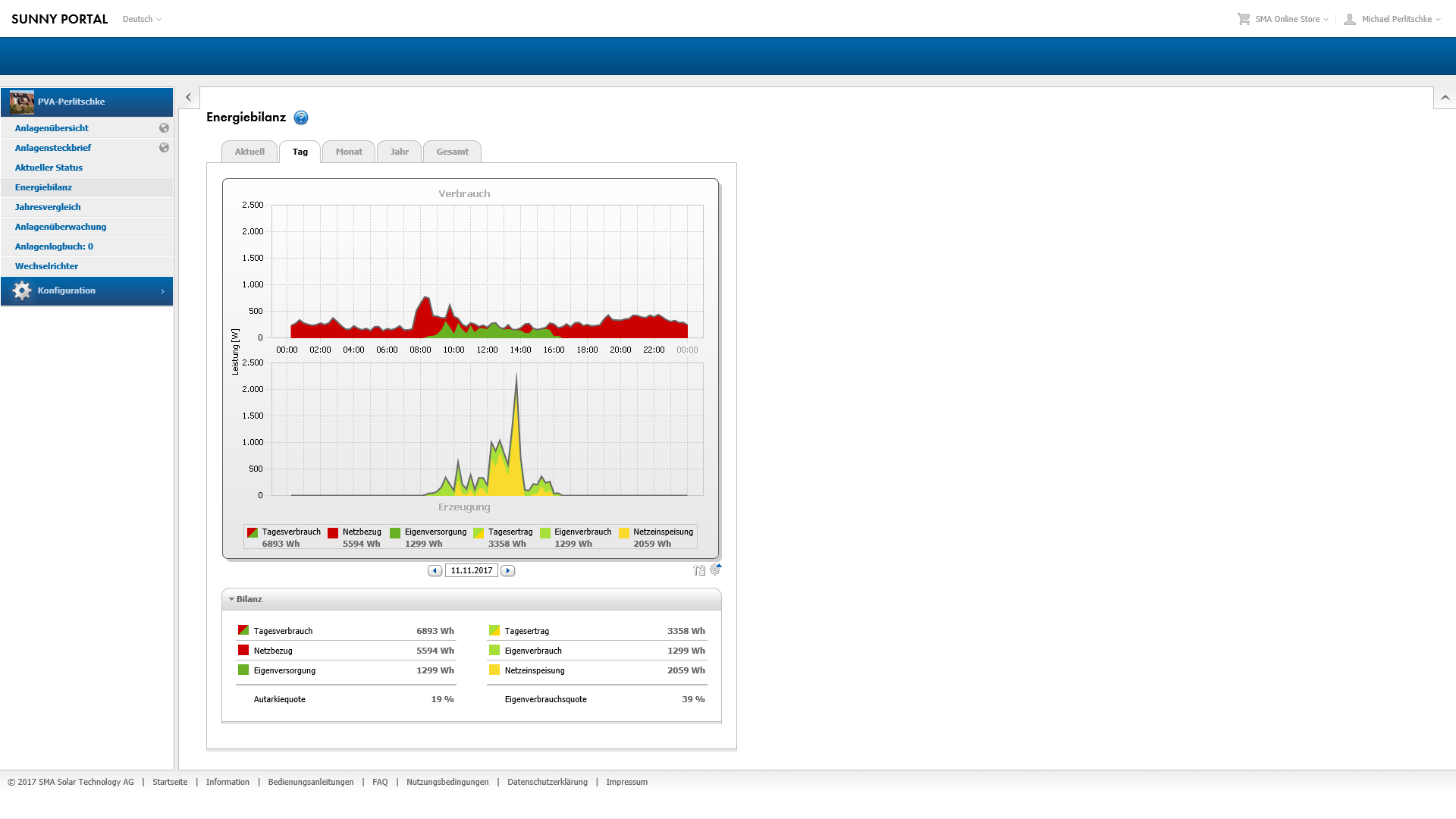Click the chart settings gear icon
Screen dimensions: 1456x819
click(x=715, y=570)
